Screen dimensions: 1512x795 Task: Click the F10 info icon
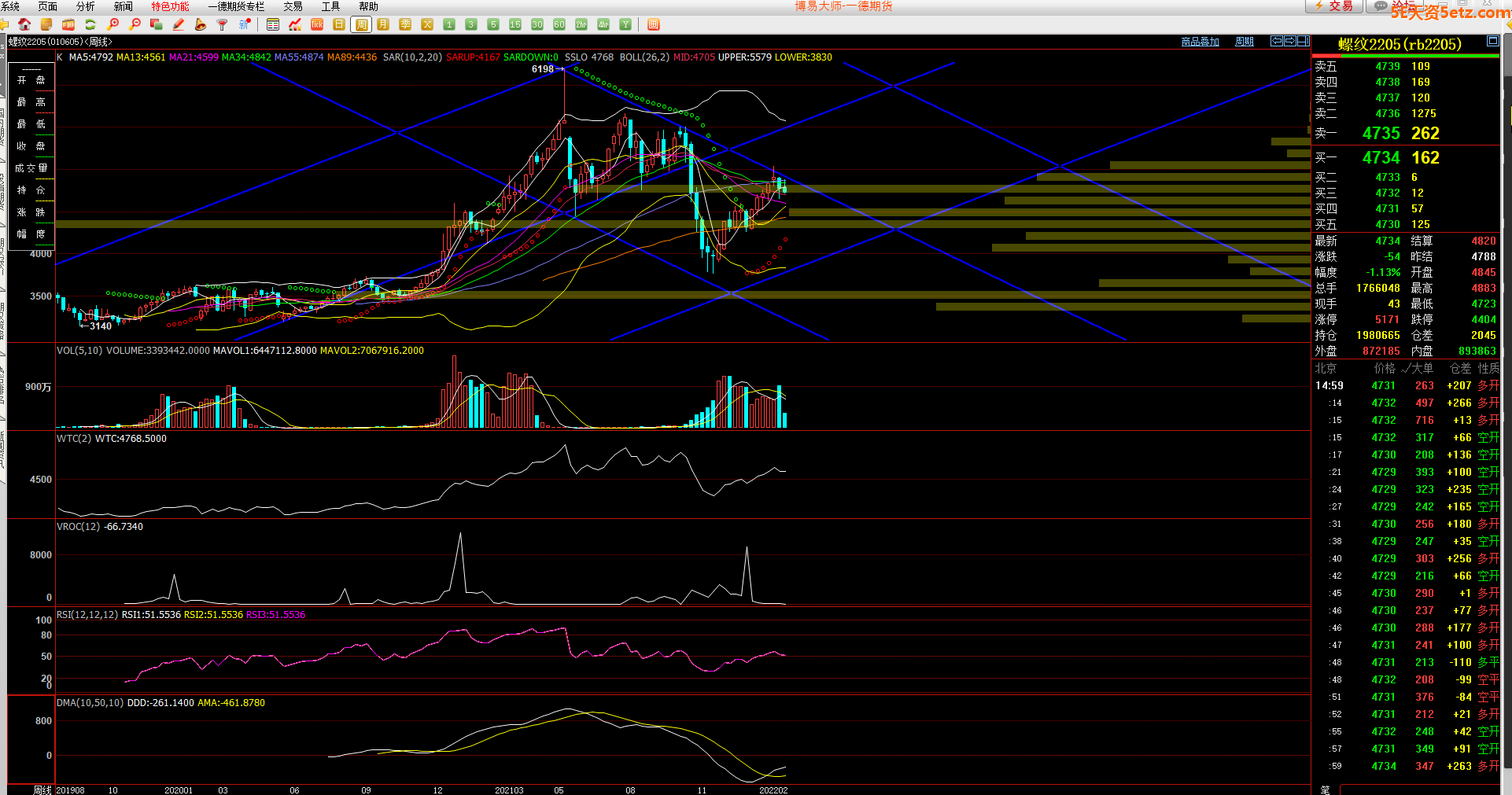[x=68, y=25]
